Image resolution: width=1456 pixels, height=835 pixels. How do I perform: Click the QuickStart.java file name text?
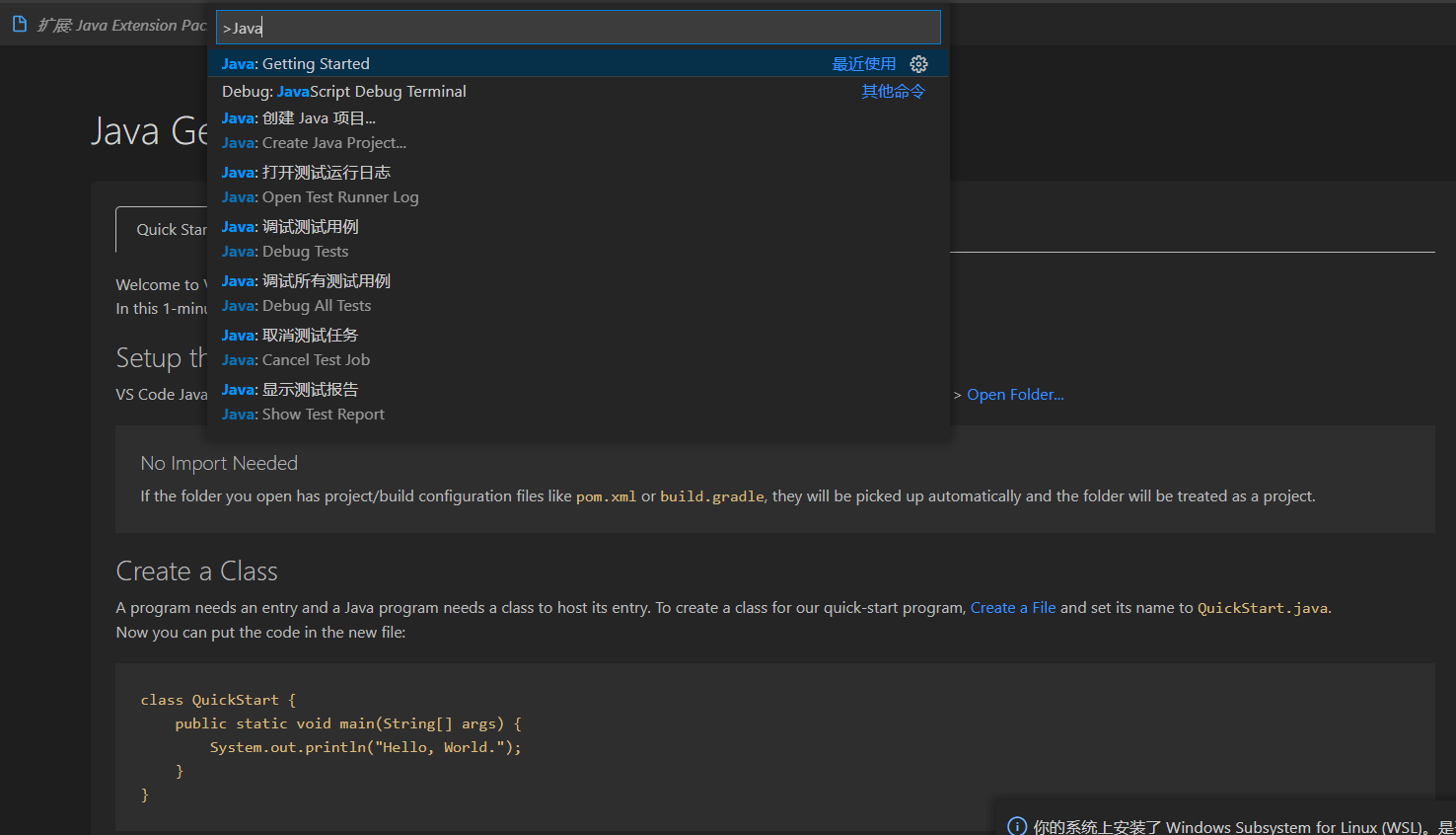1263,608
